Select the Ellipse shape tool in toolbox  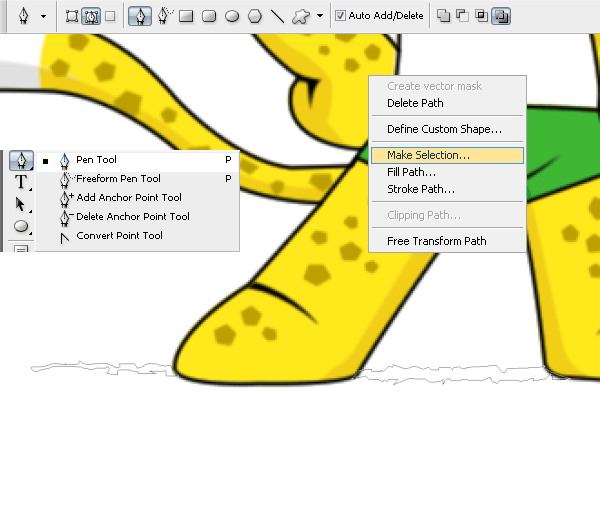(20, 226)
